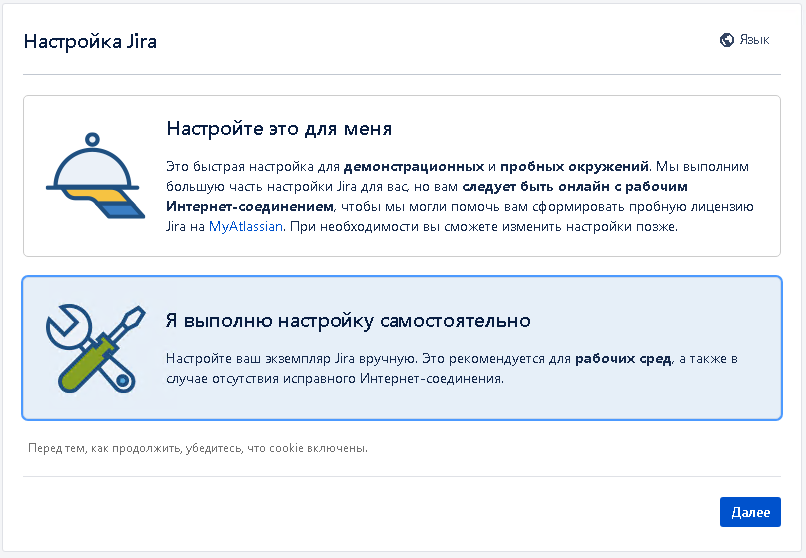Click the description text of the manual setup option

tap(450, 368)
